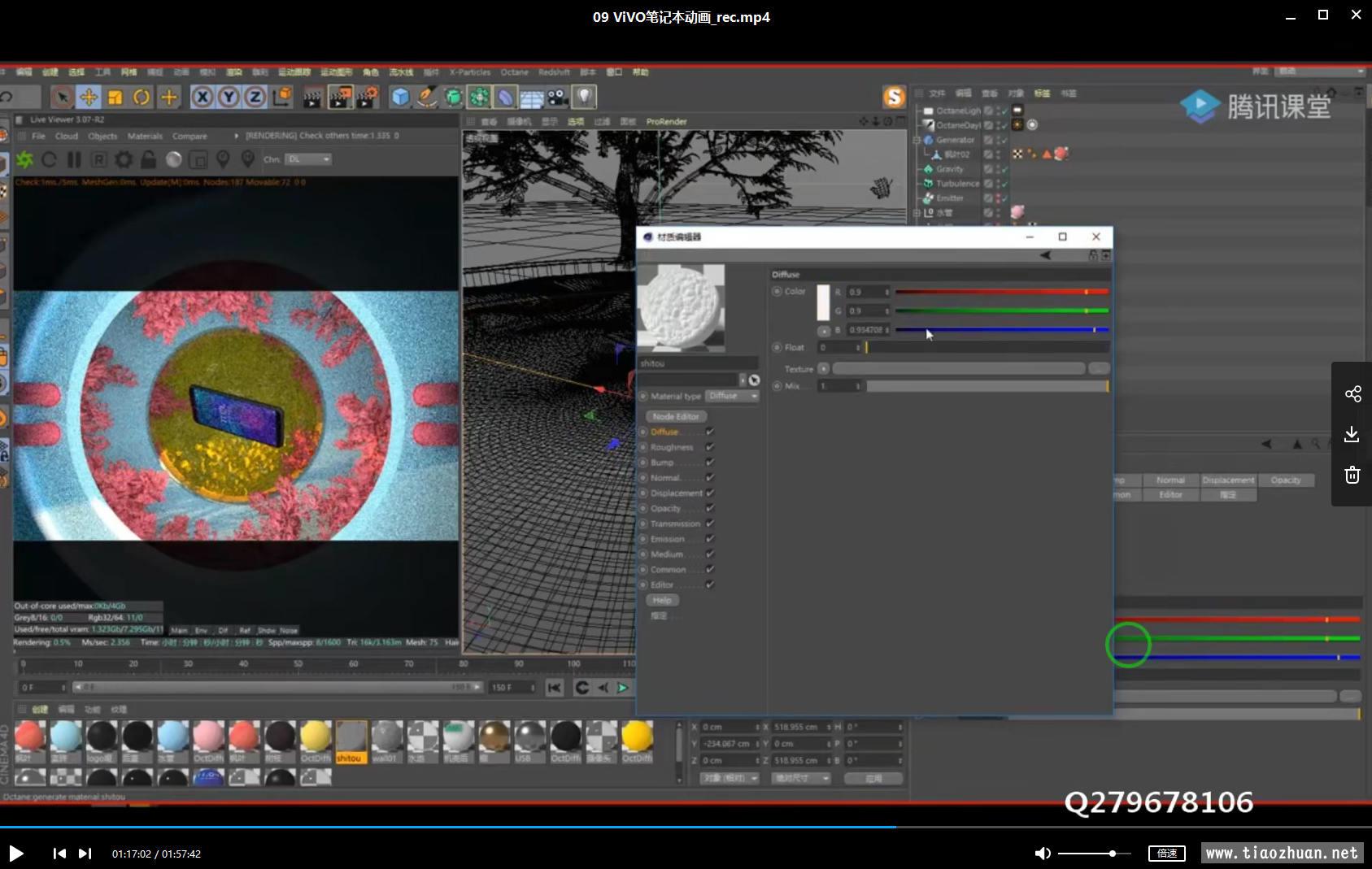Screen dimensions: 1372x869
Task: Select the Gravity object in object manager
Action: coord(949,169)
